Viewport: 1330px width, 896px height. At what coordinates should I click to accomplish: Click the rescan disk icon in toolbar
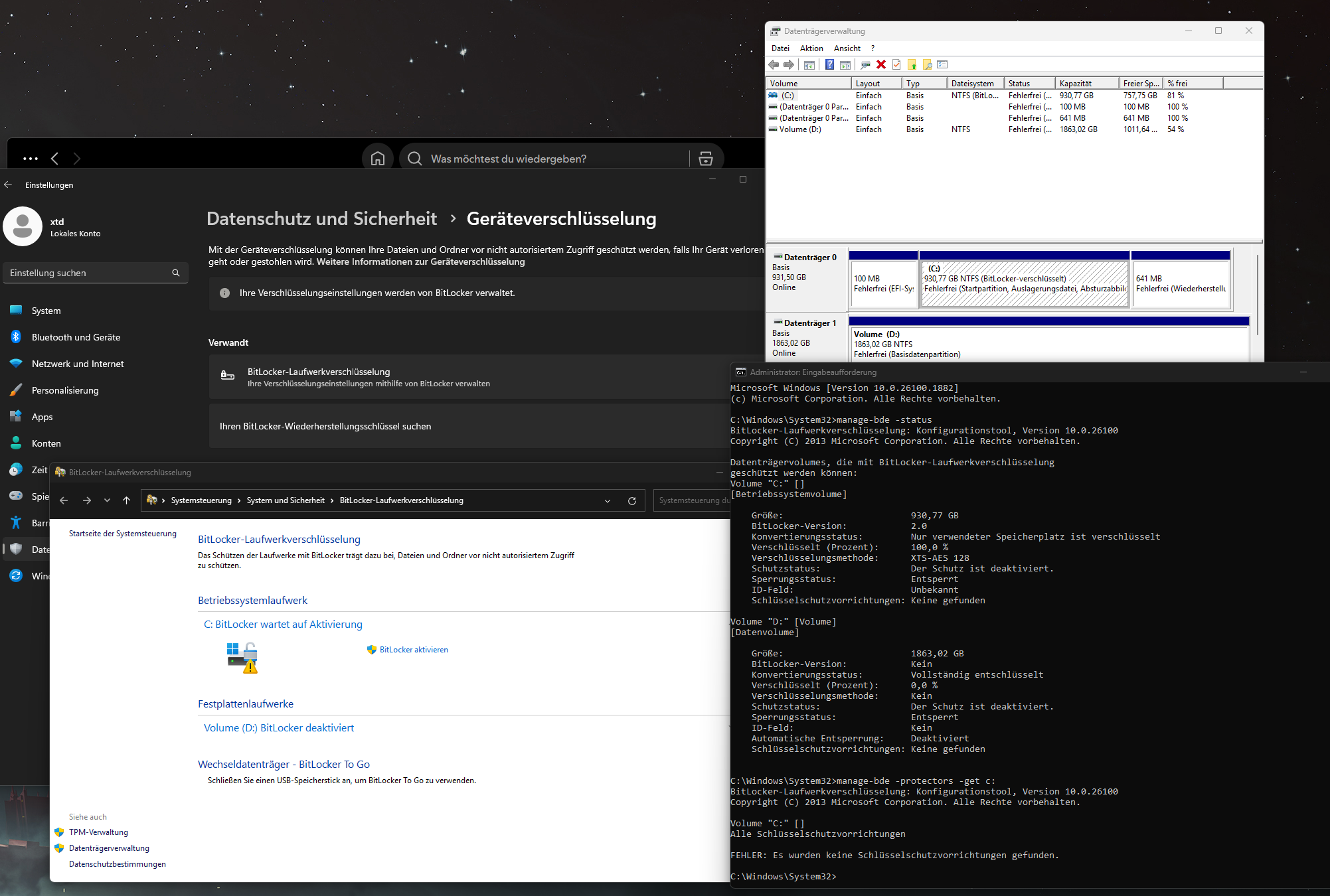coord(865,64)
